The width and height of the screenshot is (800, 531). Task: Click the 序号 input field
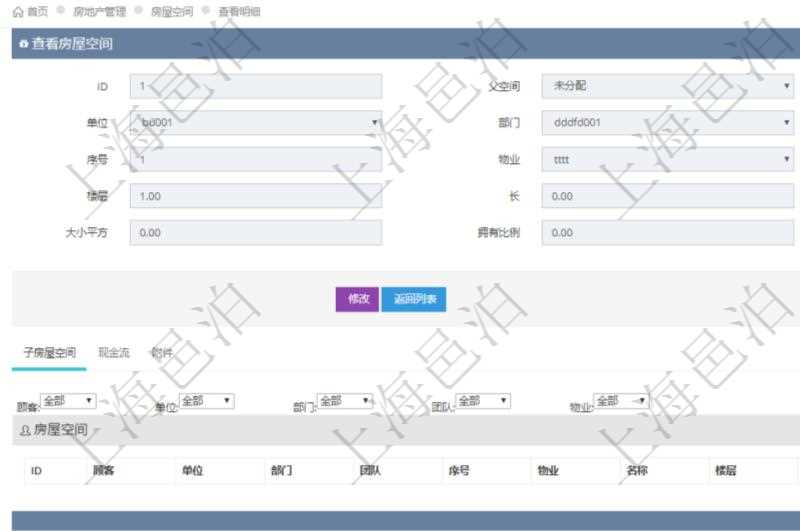tap(256, 159)
